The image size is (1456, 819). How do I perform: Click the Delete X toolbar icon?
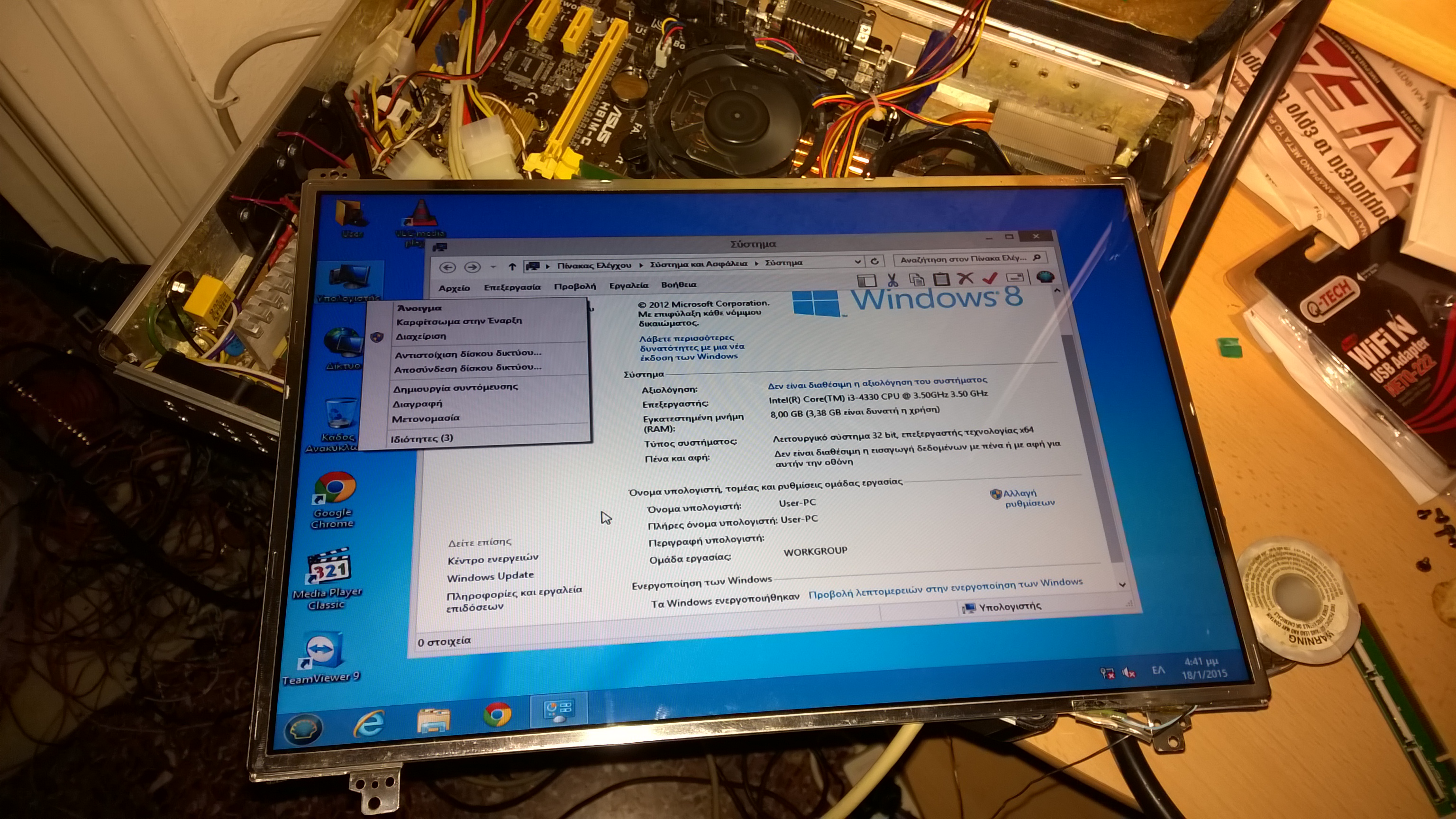965,278
